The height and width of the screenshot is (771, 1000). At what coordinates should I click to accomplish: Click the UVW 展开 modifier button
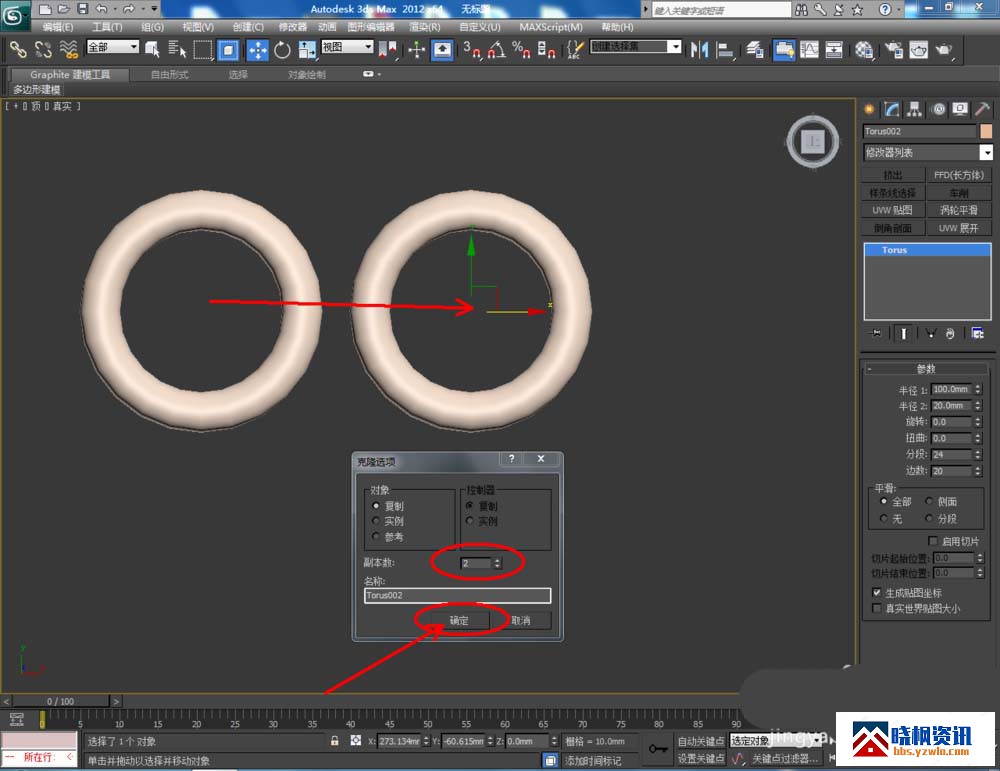(x=959, y=228)
